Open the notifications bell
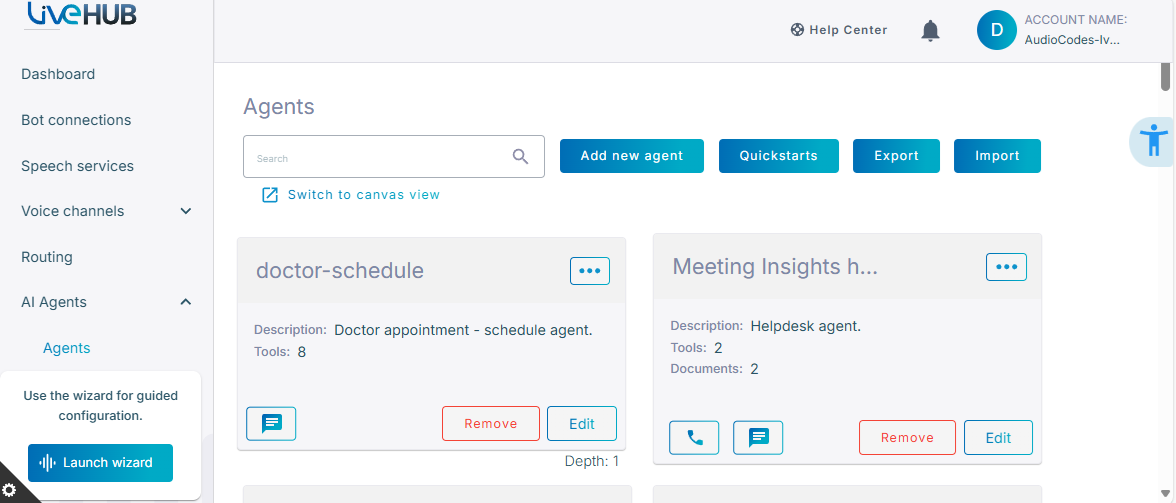Viewport: 1176px width, 503px height. coord(930,31)
